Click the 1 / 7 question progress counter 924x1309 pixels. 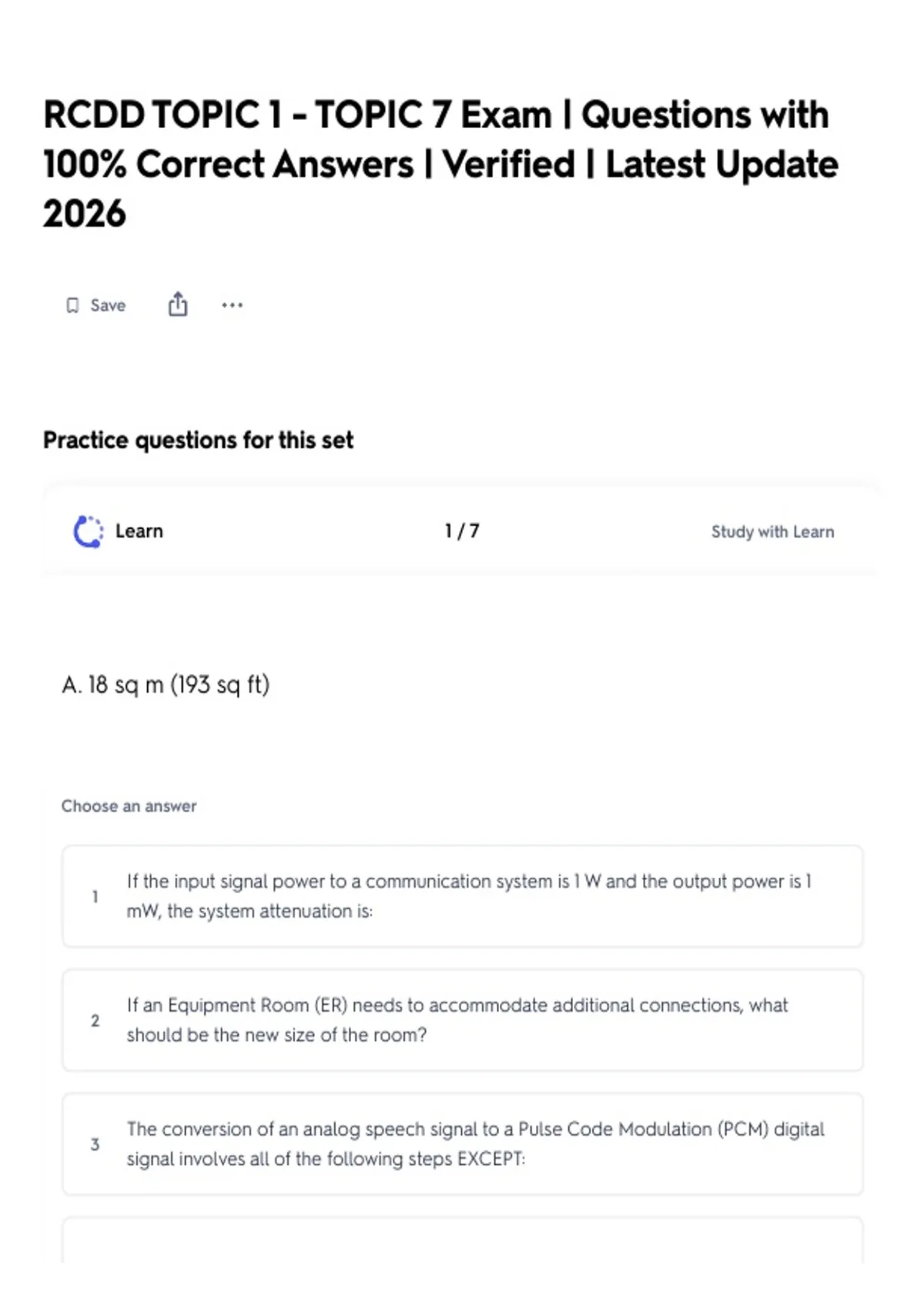click(462, 531)
